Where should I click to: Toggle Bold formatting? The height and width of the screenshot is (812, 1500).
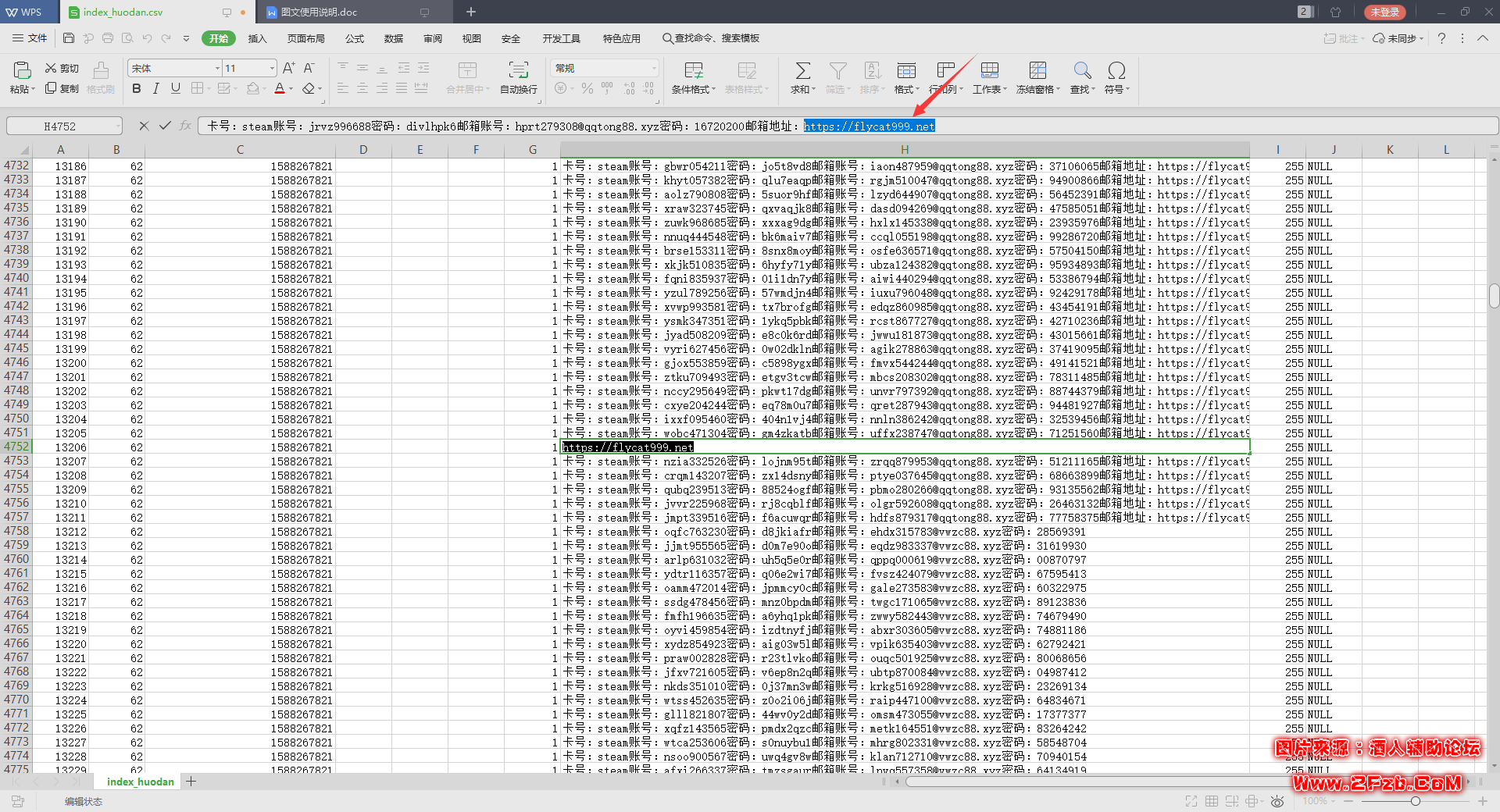[x=137, y=88]
